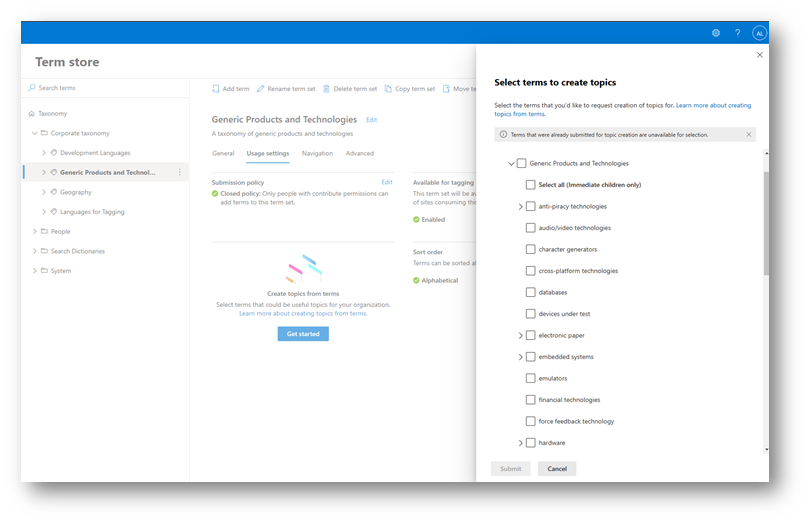Viewport: 811px width, 524px height.
Task: Click the Move term set icon
Action: coord(446,89)
